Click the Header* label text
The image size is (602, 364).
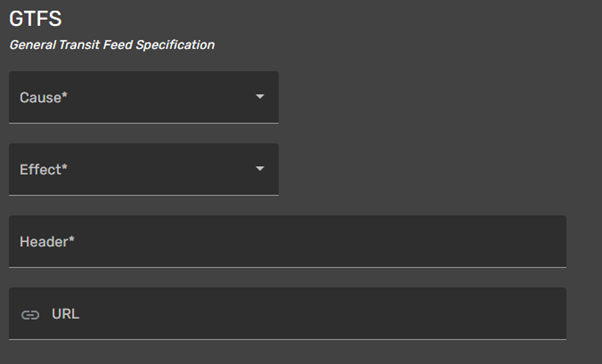click(x=47, y=242)
